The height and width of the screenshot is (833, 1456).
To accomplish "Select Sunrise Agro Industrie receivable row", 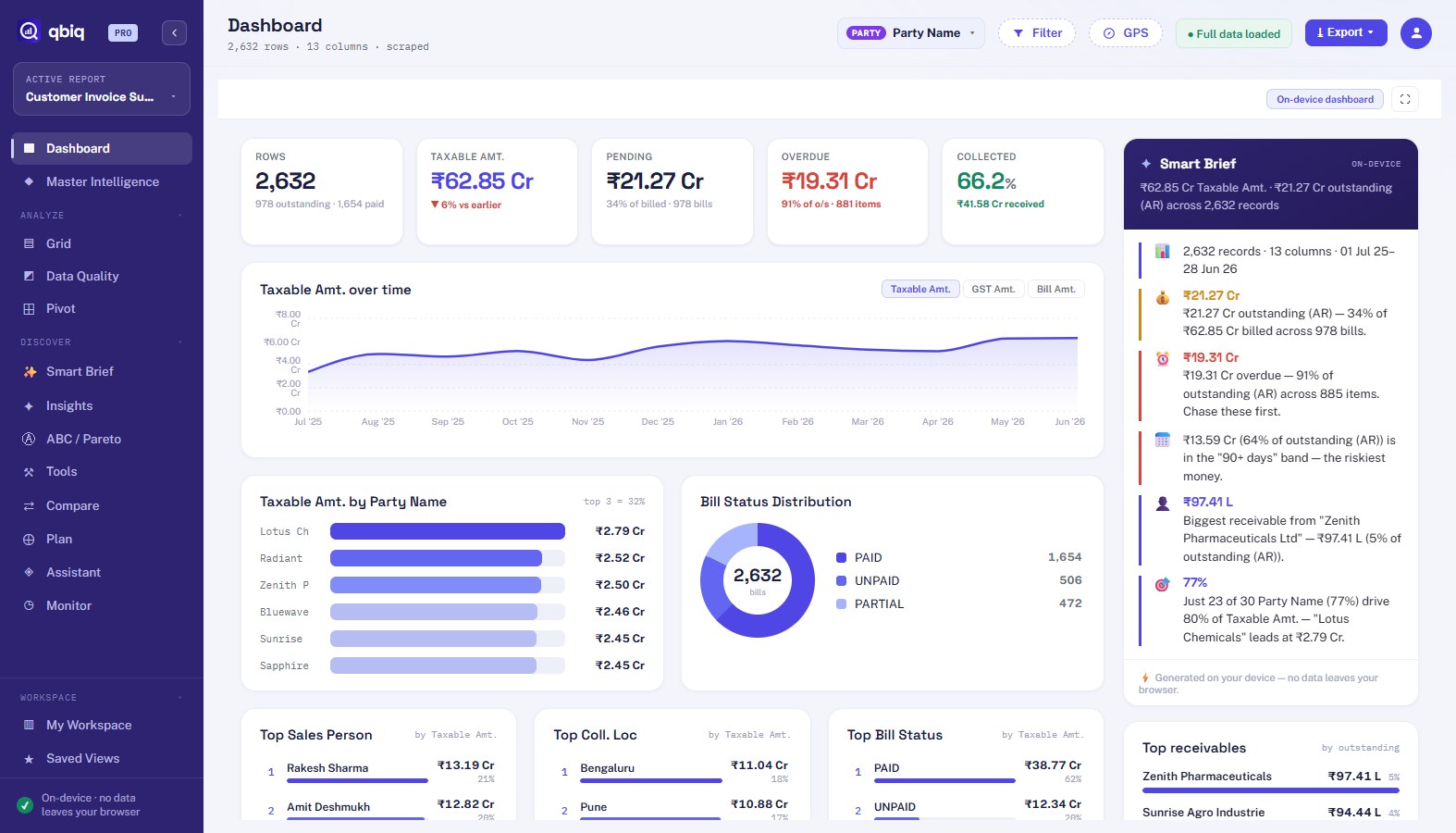I will (x=1271, y=813).
